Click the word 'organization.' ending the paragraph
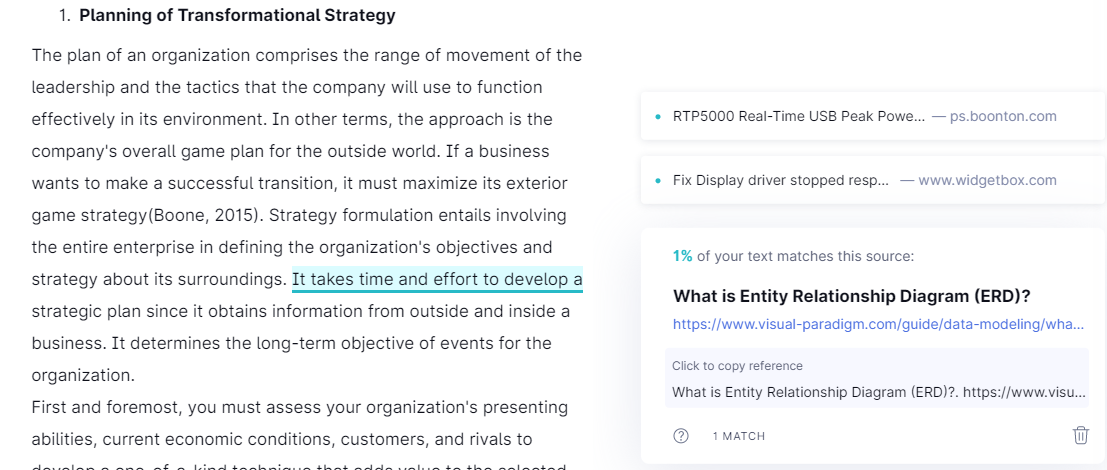 pyautogui.click(x=83, y=376)
